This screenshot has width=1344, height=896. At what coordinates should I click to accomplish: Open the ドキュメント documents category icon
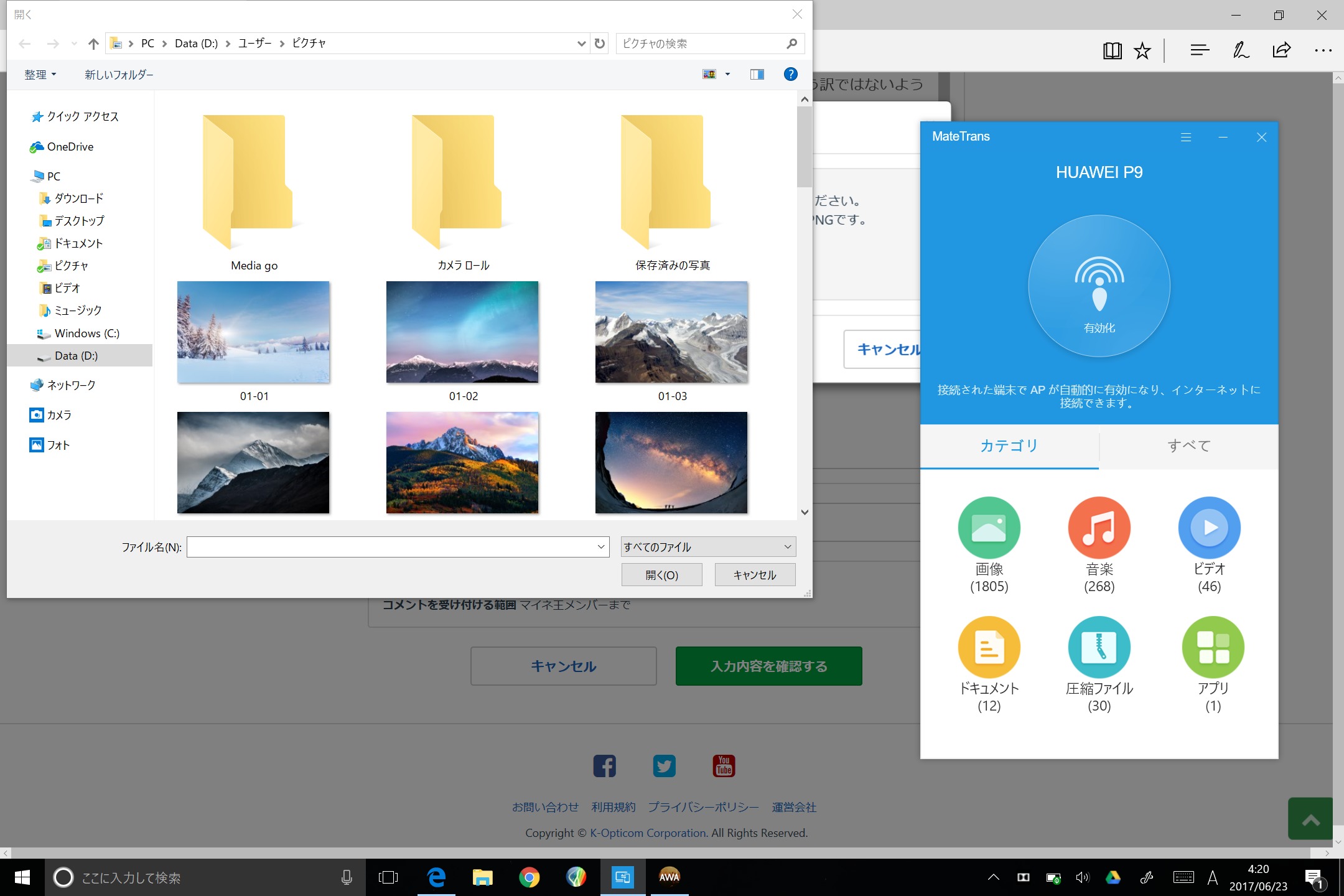coord(989,647)
